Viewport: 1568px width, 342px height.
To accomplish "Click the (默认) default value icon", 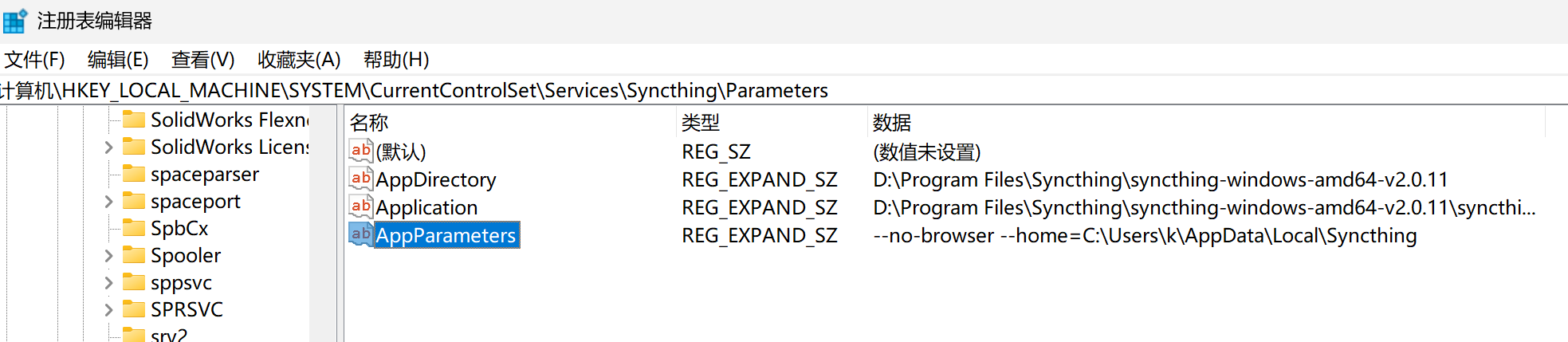I will (360, 151).
